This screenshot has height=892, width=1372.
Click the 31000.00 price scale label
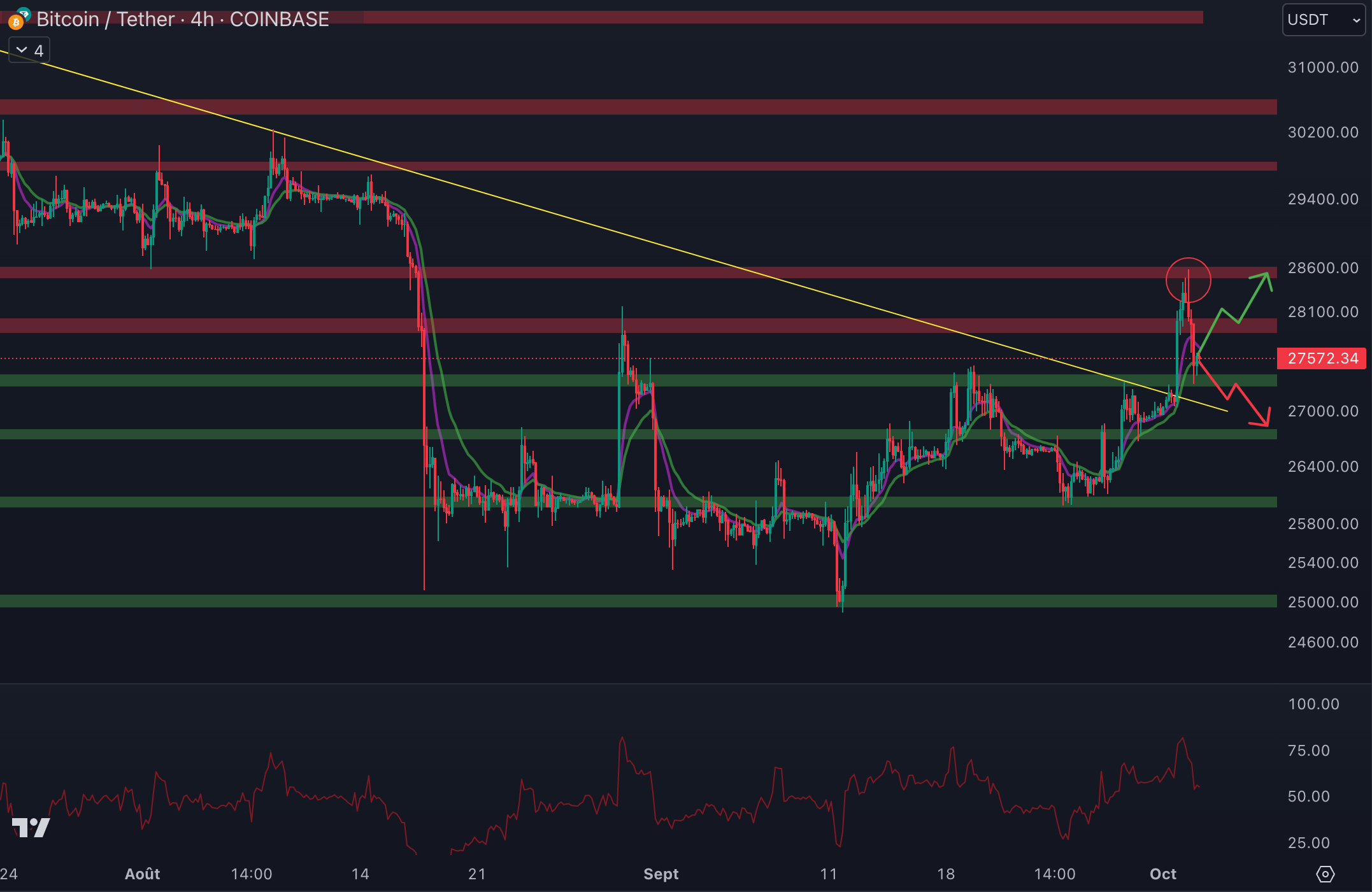pyautogui.click(x=1322, y=67)
